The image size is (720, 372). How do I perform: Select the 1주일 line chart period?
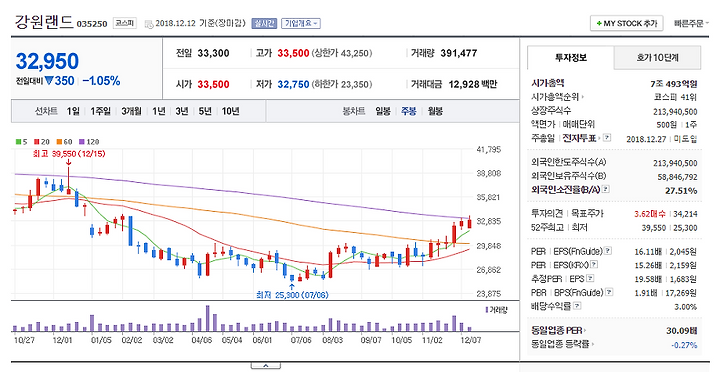point(100,111)
